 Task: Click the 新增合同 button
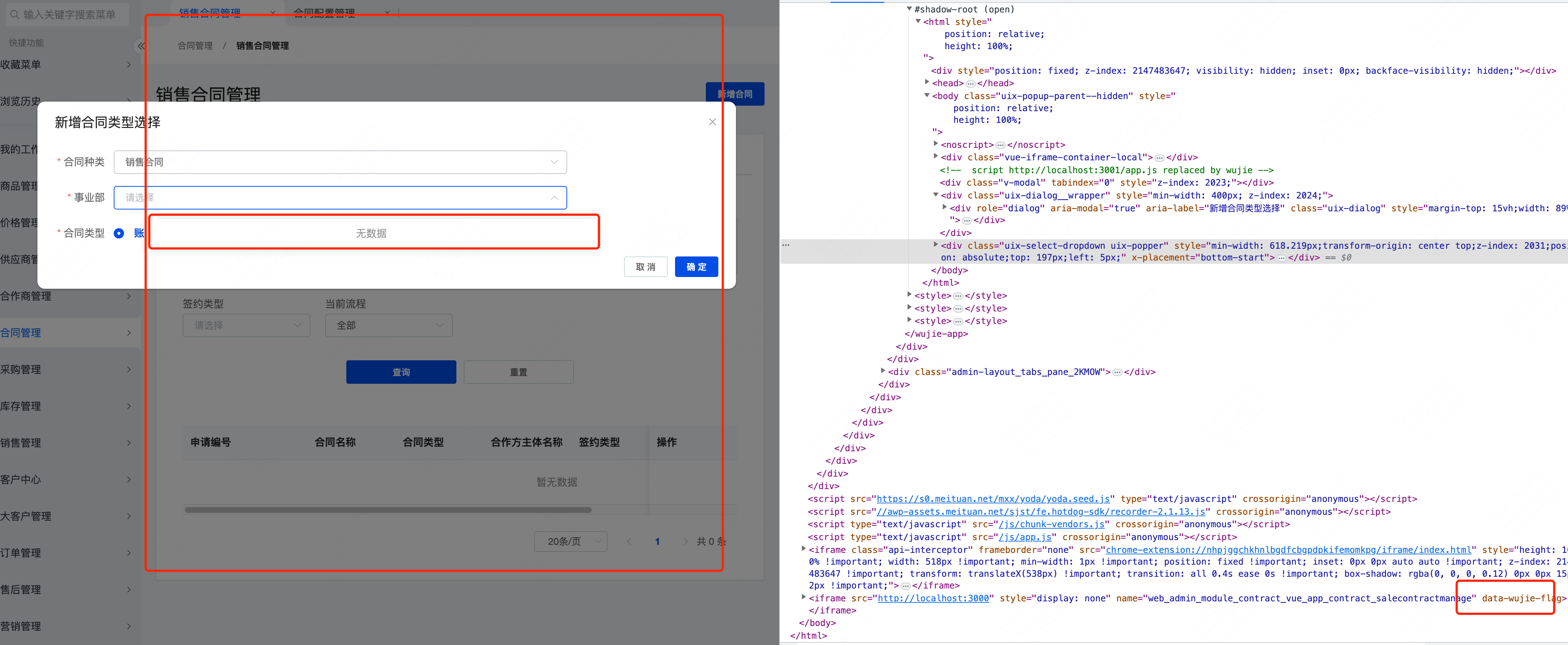735,94
